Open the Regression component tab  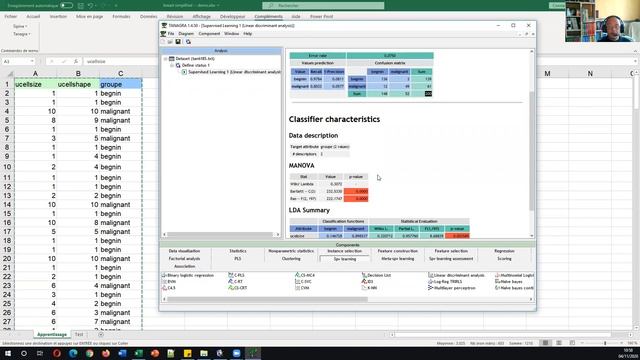click(504, 251)
